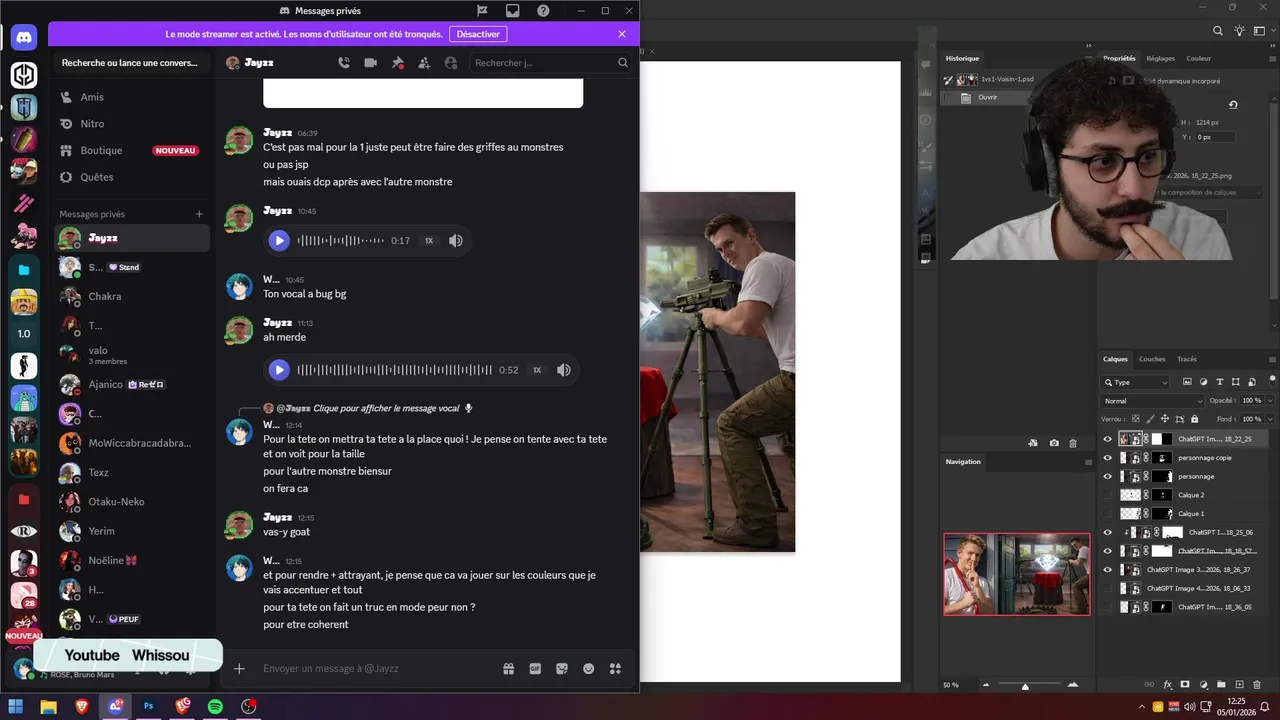The image size is (1280, 720).
Task: Show the 'Calque 1' layer
Action: (x=1107, y=513)
